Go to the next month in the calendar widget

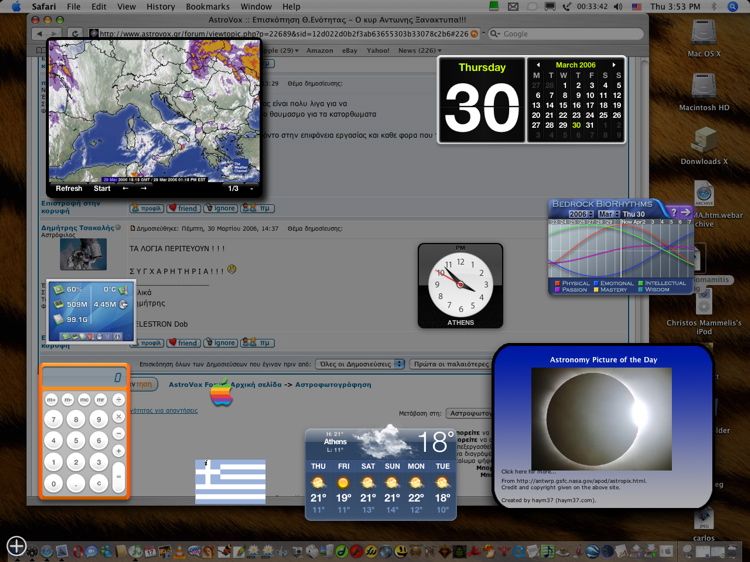tap(614, 65)
